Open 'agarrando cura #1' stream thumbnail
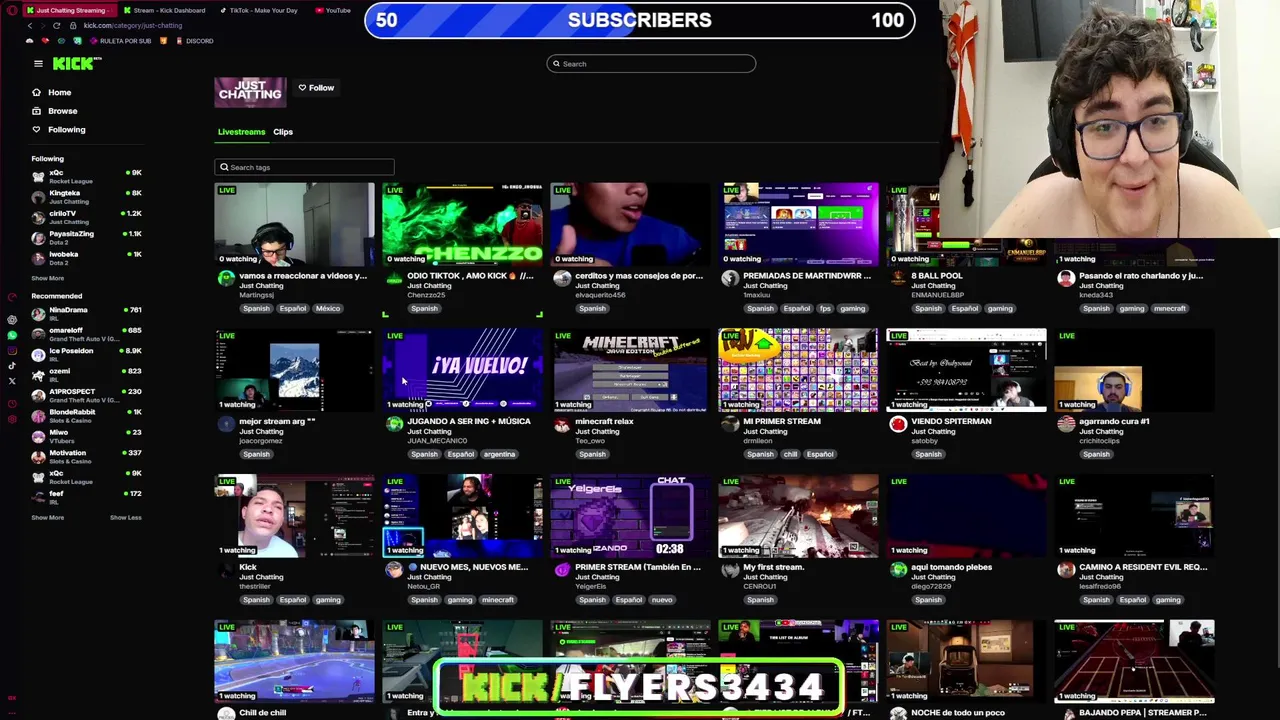Viewport: 1280px width, 720px height. (1134, 369)
